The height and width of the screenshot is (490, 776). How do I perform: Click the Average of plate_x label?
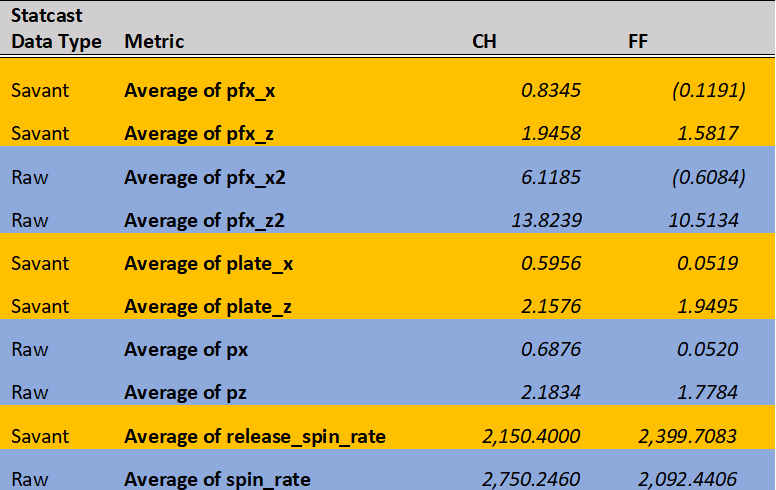[x=209, y=263]
